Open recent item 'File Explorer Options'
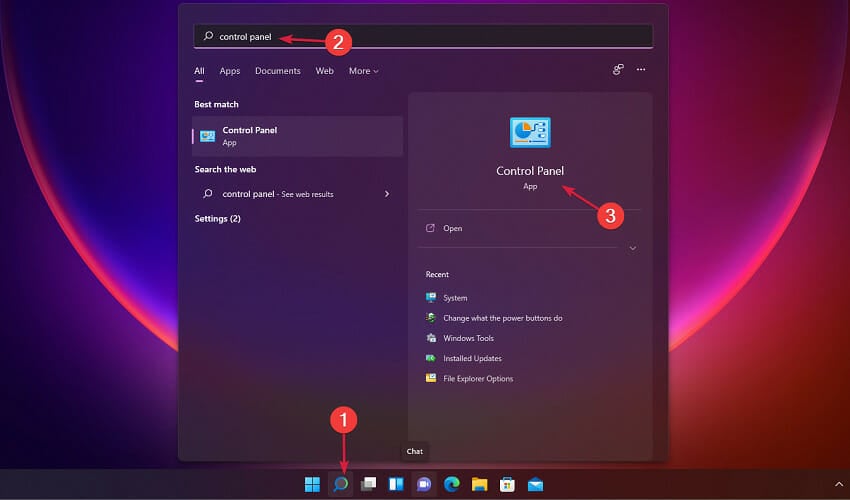Screen dimensions: 850x500 point(478,379)
